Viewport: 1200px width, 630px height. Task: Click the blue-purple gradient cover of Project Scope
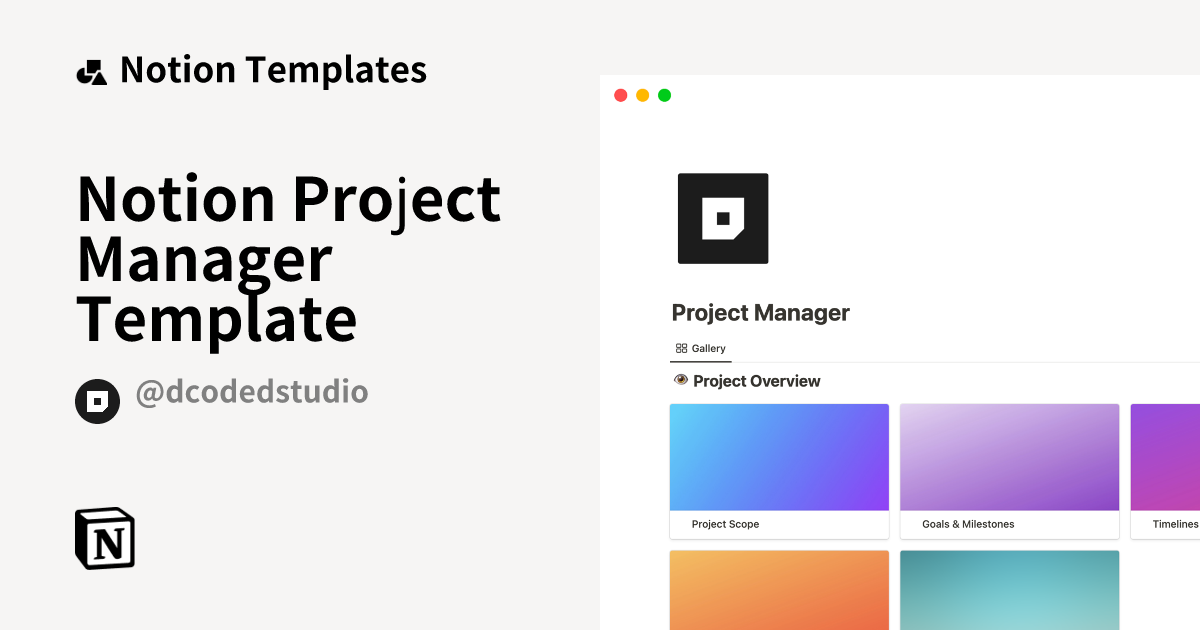(779, 456)
